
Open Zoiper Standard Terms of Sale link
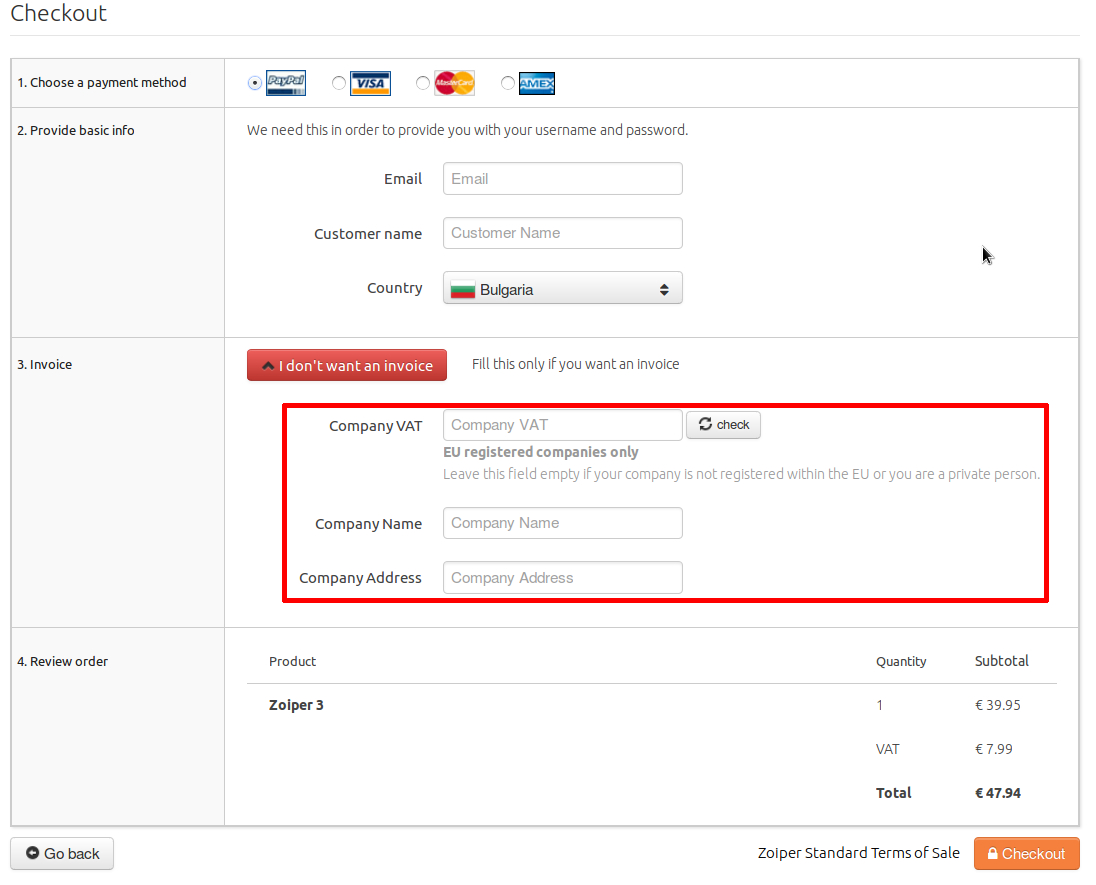pyautogui.click(x=858, y=853)
